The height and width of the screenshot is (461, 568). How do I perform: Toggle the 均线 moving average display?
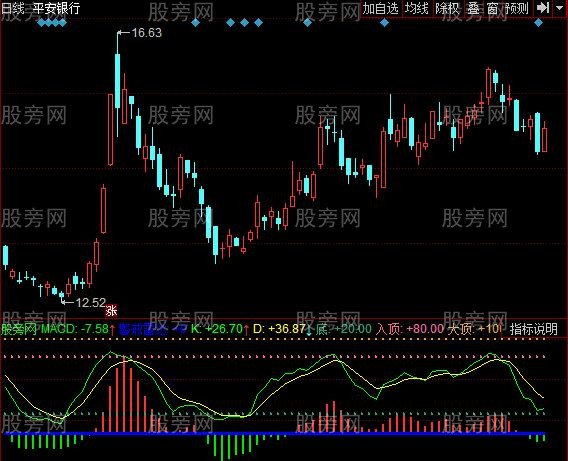click(417, 8)
